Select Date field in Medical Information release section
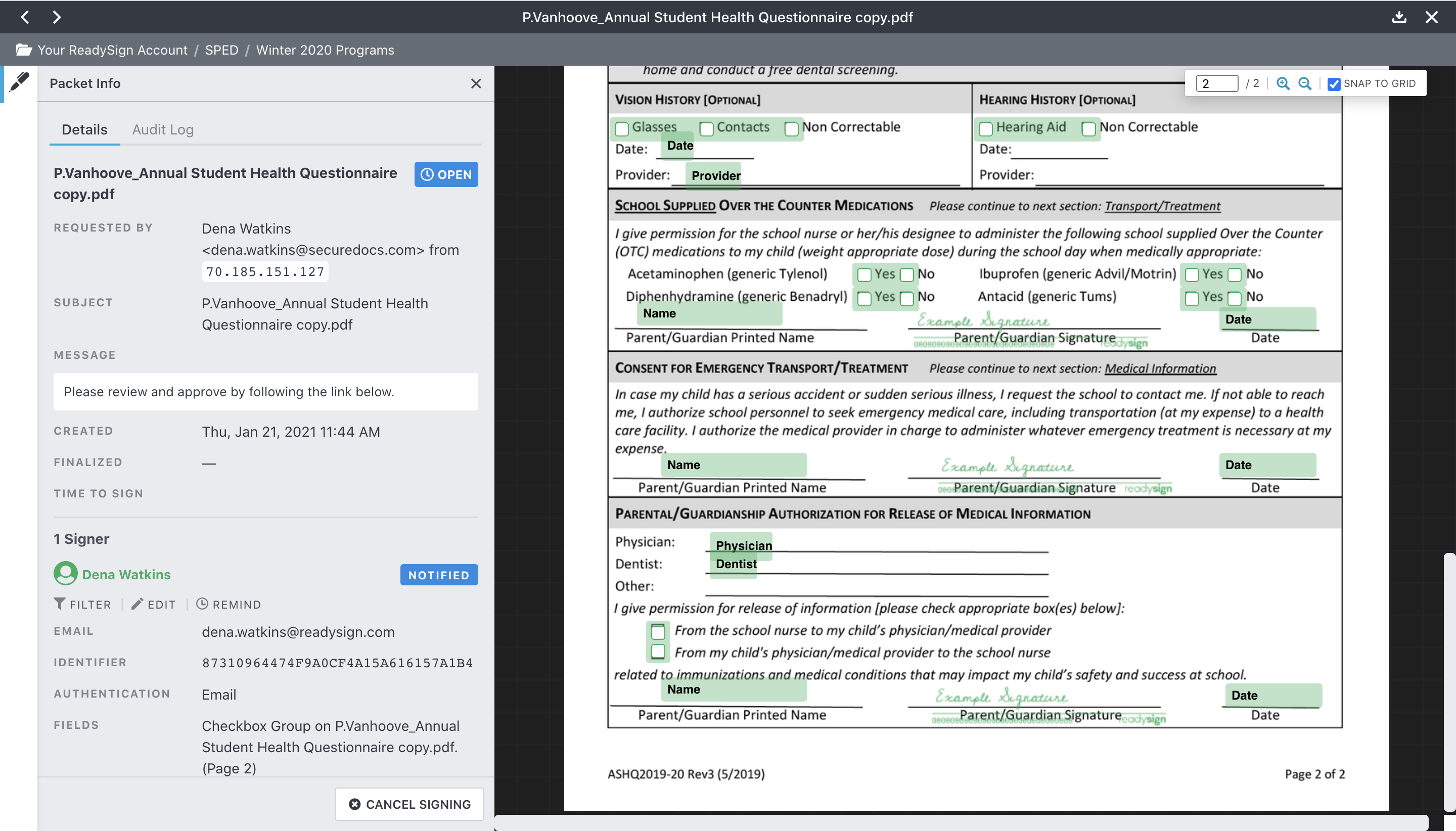The height and width of the screenshot is (831, 1456). tap(1274, 695)
